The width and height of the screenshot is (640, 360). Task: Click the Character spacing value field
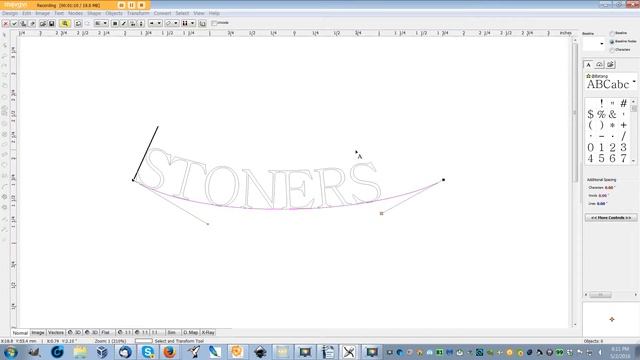(x=609, y=188)
